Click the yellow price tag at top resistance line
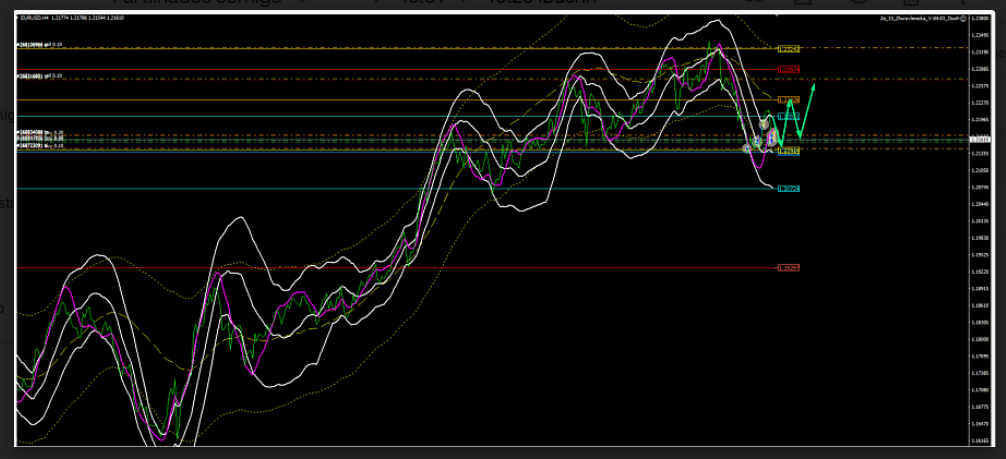This screenshot has height=459, width=1006. [x=788, y=49]
